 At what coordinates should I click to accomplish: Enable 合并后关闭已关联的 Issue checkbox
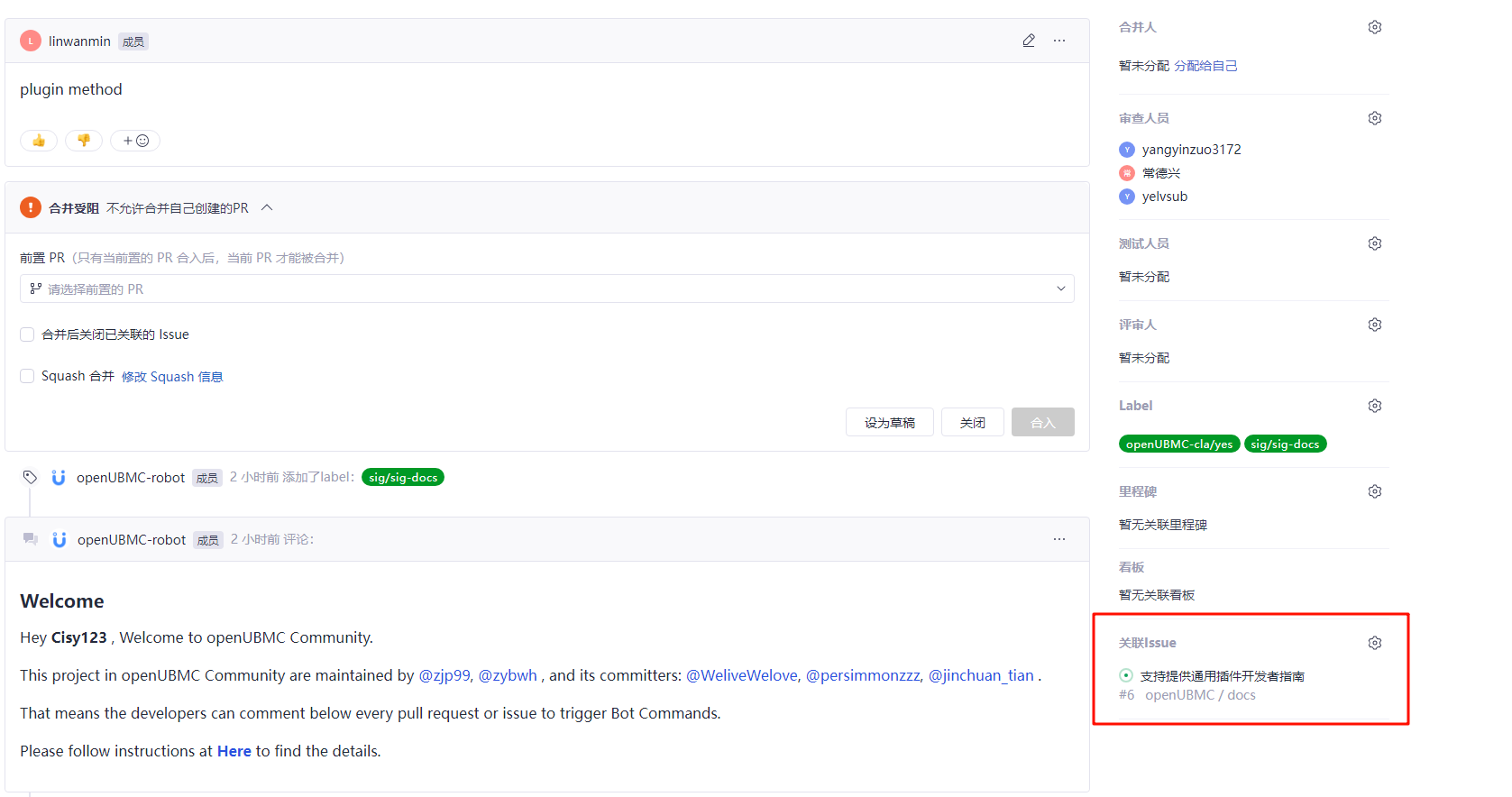point(27,334)
